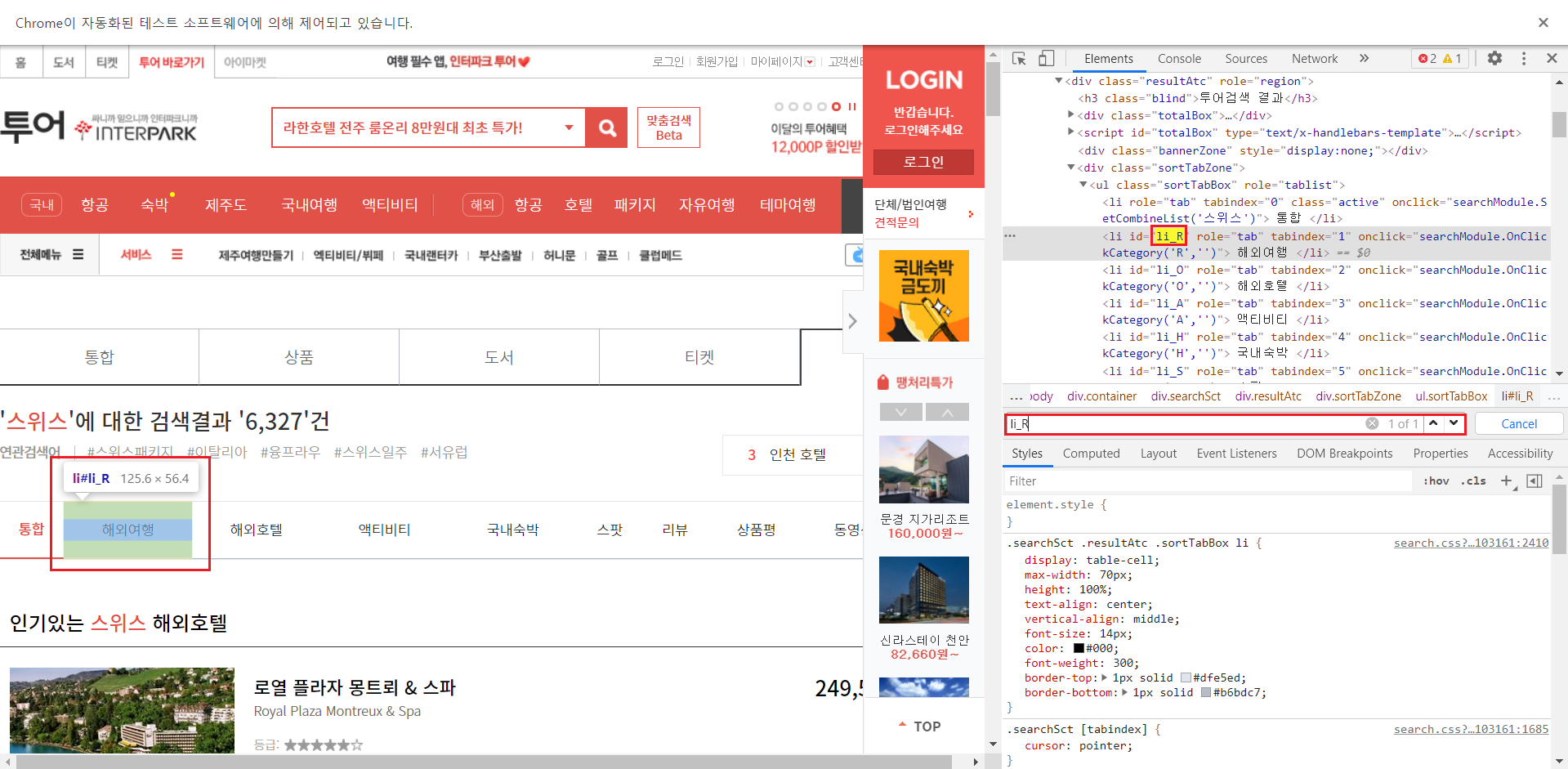Activate the DevTools inspect element picker

click(1019, 59)
